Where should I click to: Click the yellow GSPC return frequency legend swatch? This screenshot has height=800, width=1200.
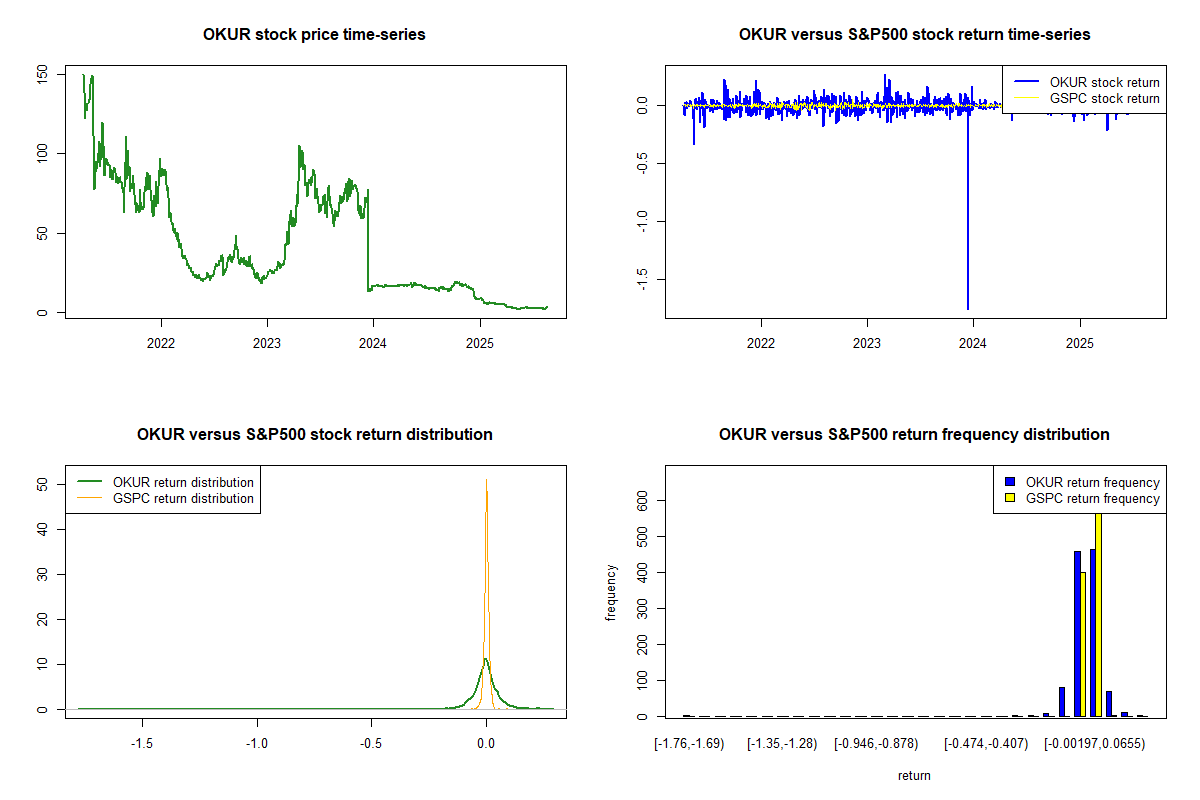[x=1011, y=498]
